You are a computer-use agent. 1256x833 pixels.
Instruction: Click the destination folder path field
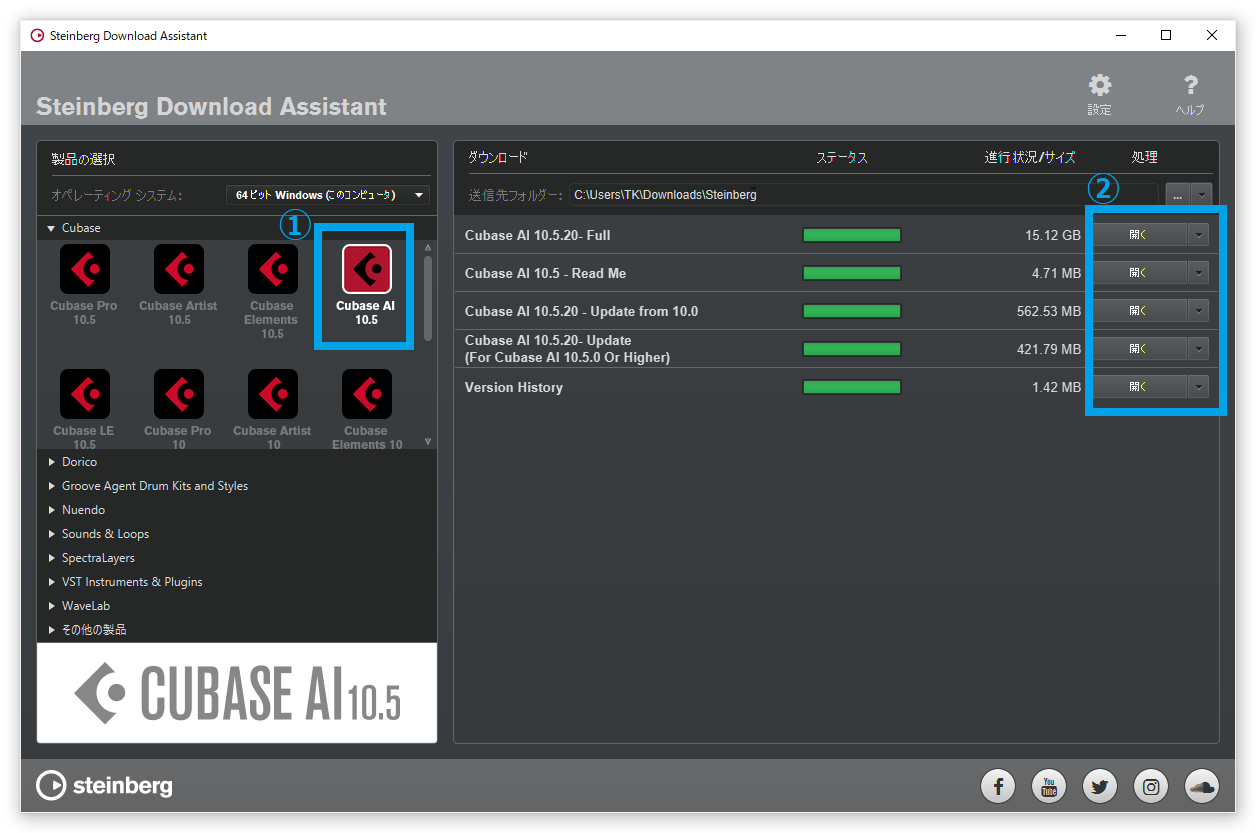point(863,195)
